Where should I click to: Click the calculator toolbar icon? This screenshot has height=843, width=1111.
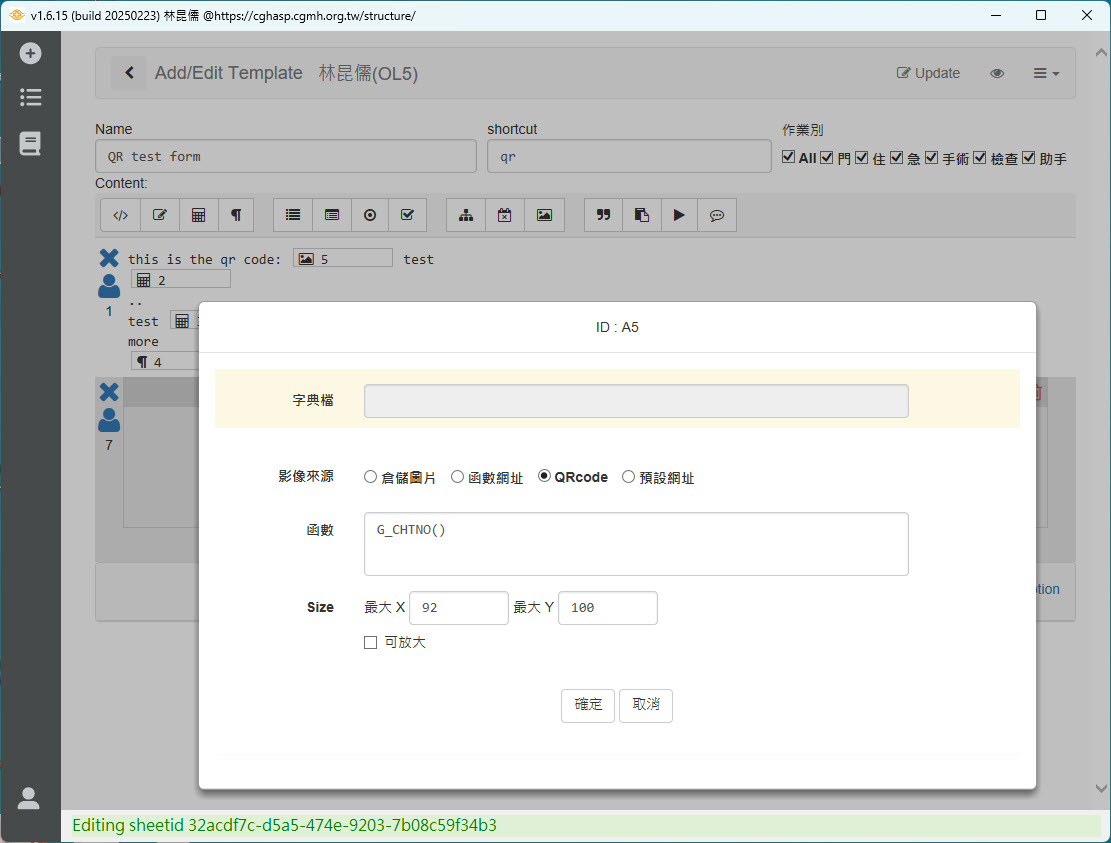click(x=198, y=215)
